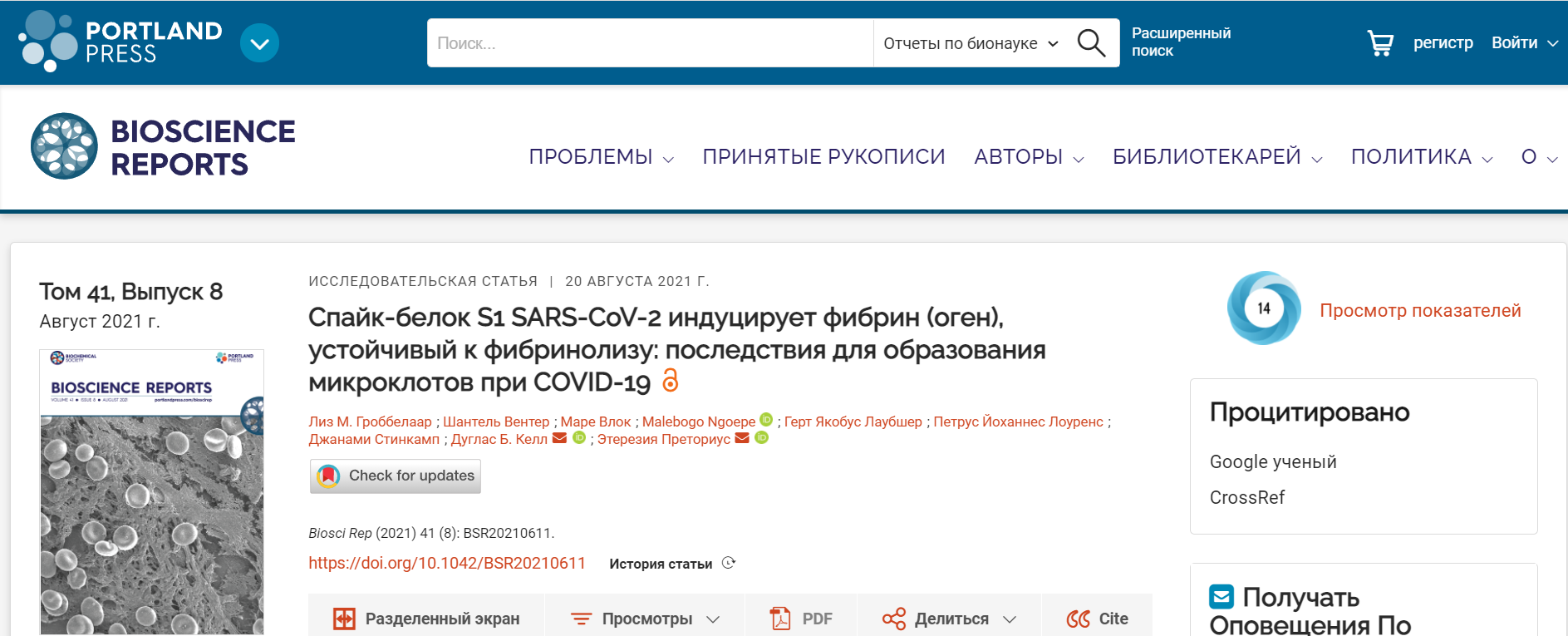Click the open access lock icon
The width and height of the screenshot is (1568, 636).
point(670,381)
